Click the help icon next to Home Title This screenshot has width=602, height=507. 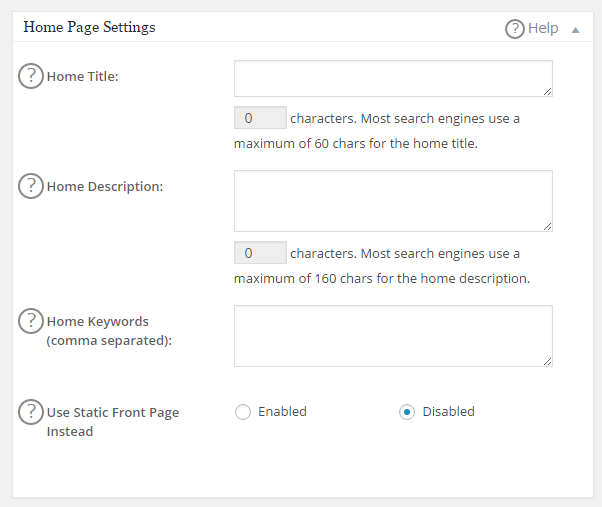coord(31,76)
